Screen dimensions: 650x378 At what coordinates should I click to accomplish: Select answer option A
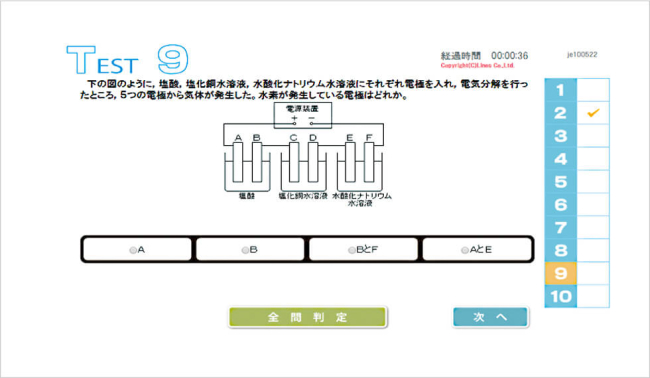point(137,250)
